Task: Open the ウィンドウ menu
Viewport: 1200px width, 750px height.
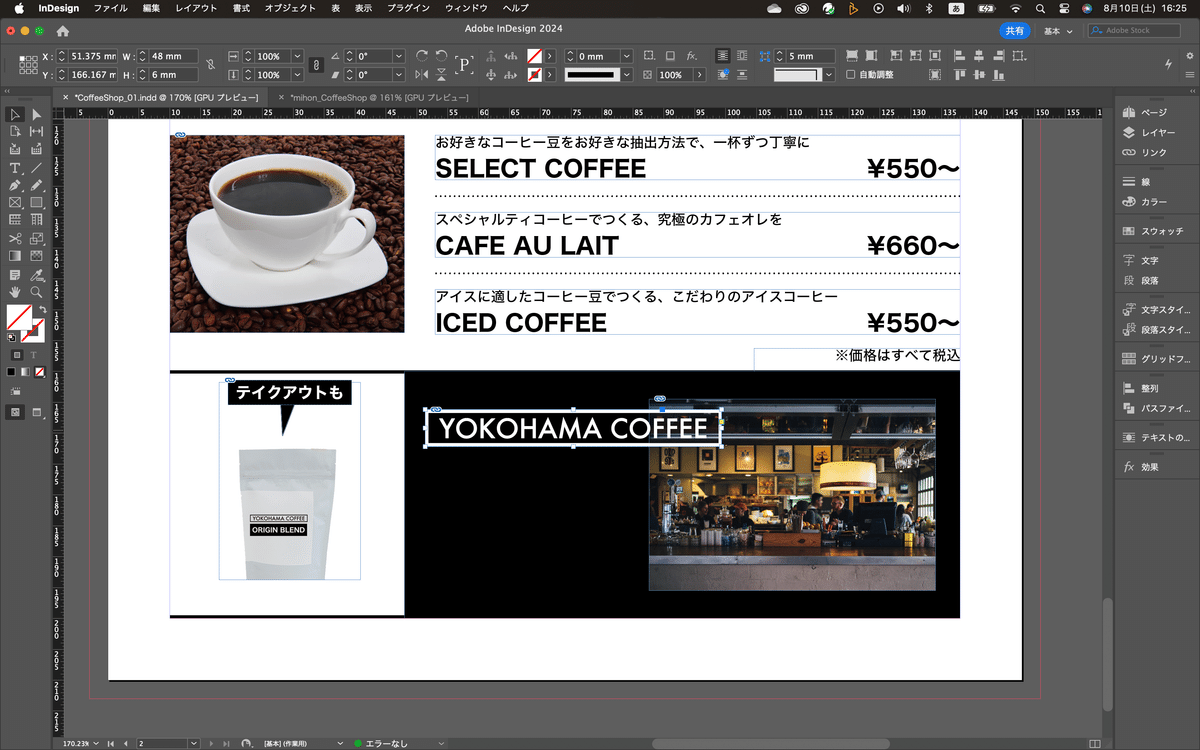Action: (466, 8)
